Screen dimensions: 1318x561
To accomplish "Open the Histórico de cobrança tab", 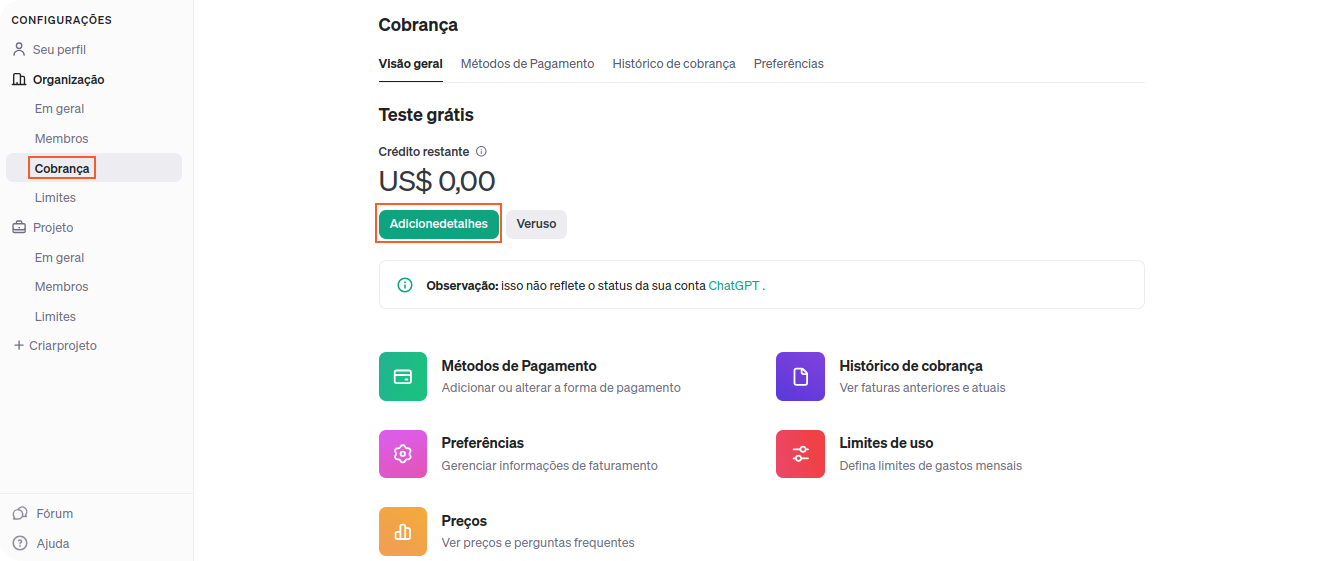I will click(674, 63).
